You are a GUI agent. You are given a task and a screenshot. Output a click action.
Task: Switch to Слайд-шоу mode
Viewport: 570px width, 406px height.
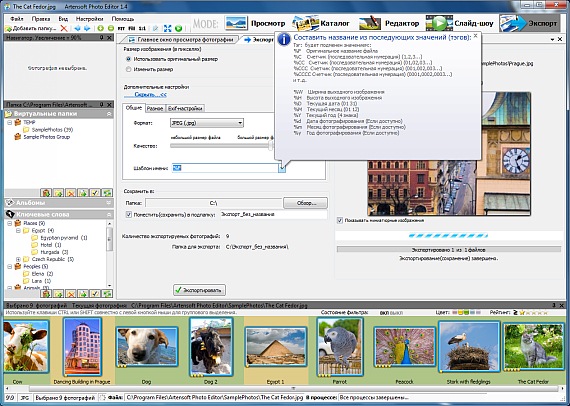[x=459, y=23]
